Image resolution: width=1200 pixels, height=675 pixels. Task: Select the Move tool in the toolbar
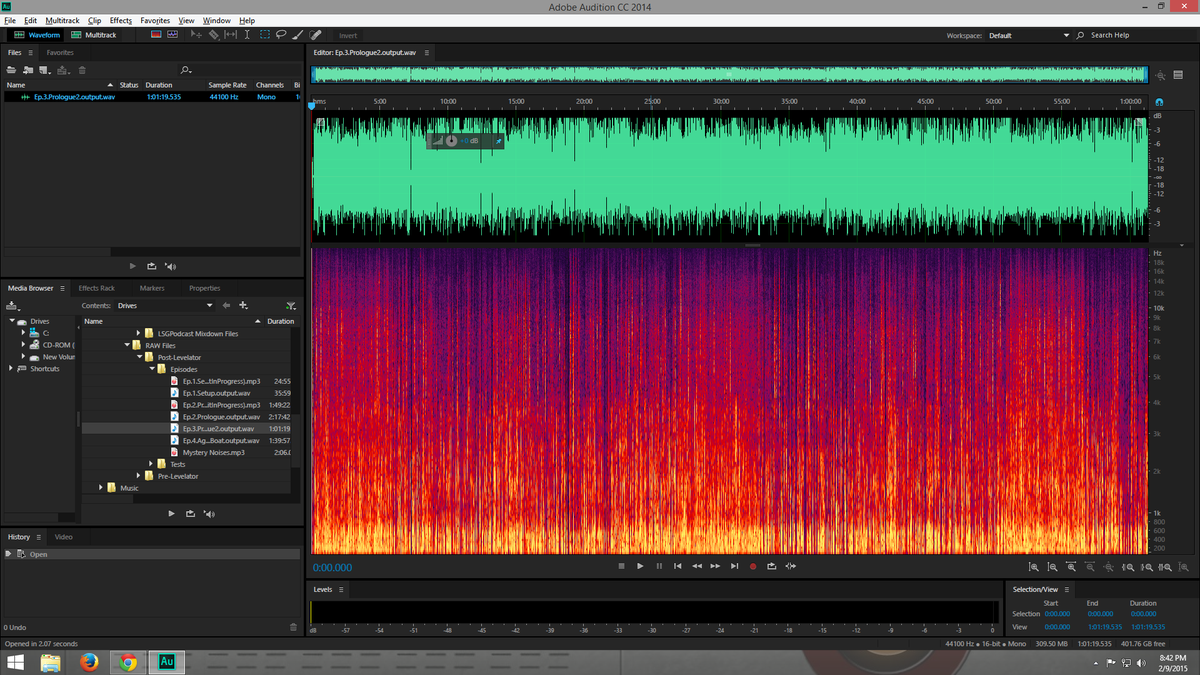[196, 34]
